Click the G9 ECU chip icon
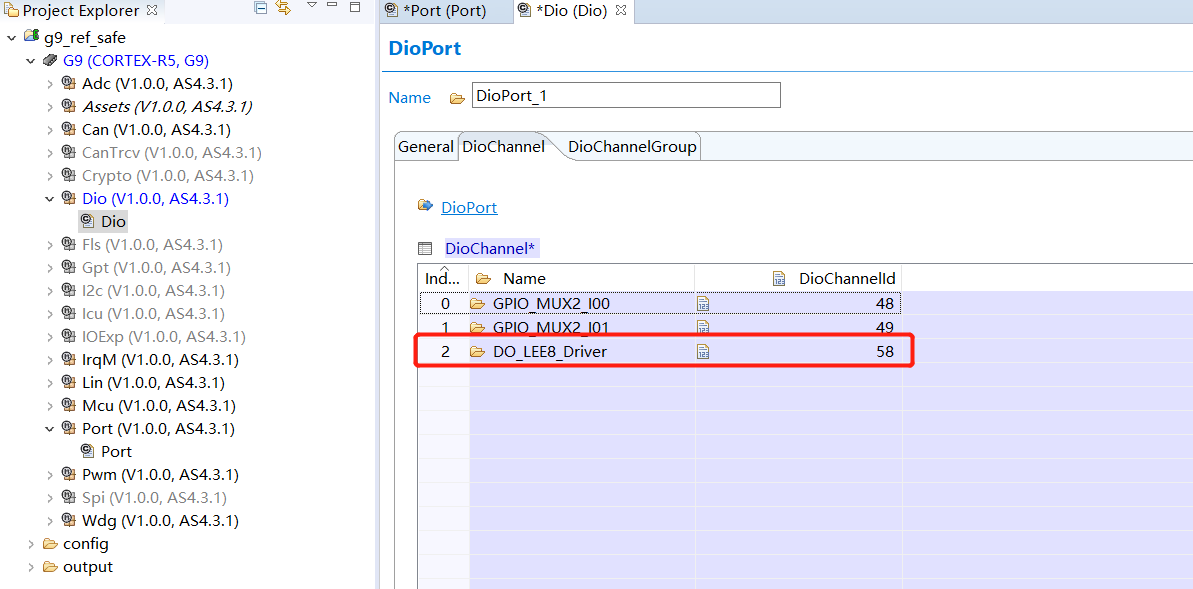Screen dimensions: 1193x589 pos(50,60)
